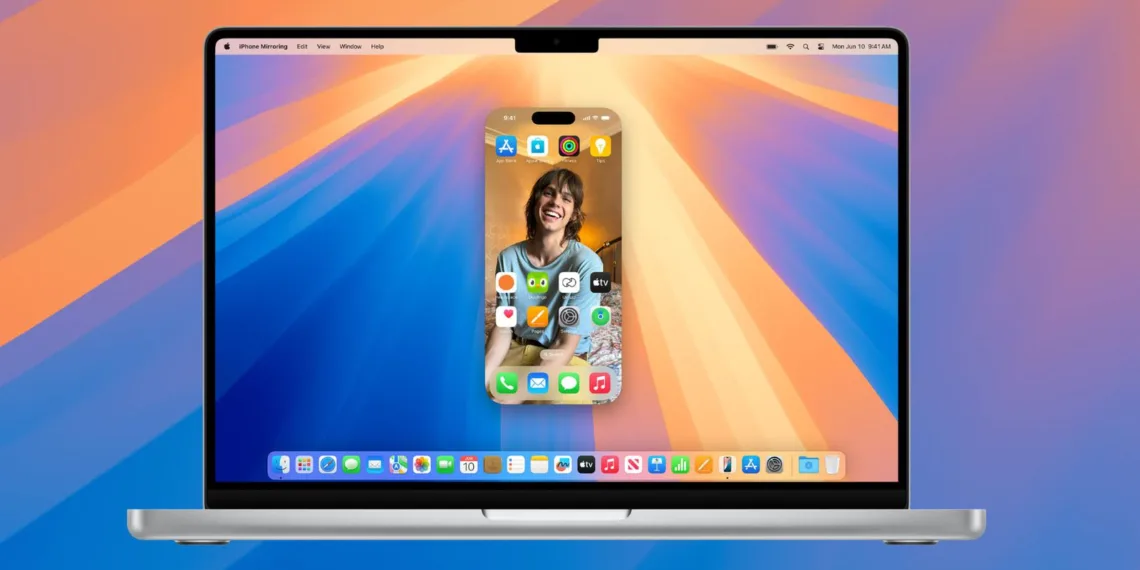Click iPhone Mirroring icon in Dock
Viewport: 1140px width, 570px height.
point(727,465)
